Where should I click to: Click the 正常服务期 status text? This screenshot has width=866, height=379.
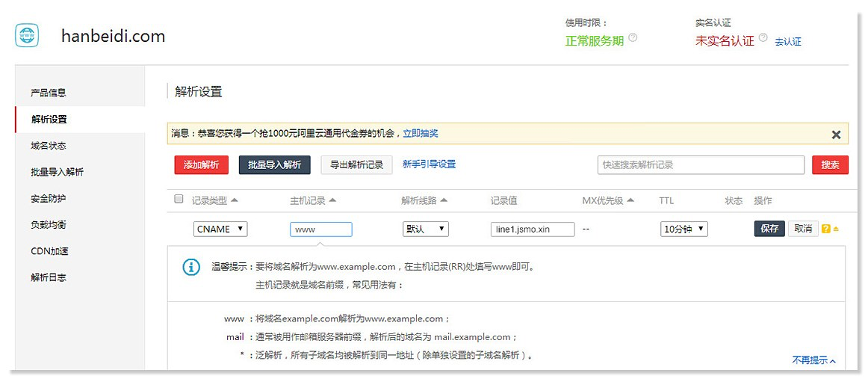point(594,41)
